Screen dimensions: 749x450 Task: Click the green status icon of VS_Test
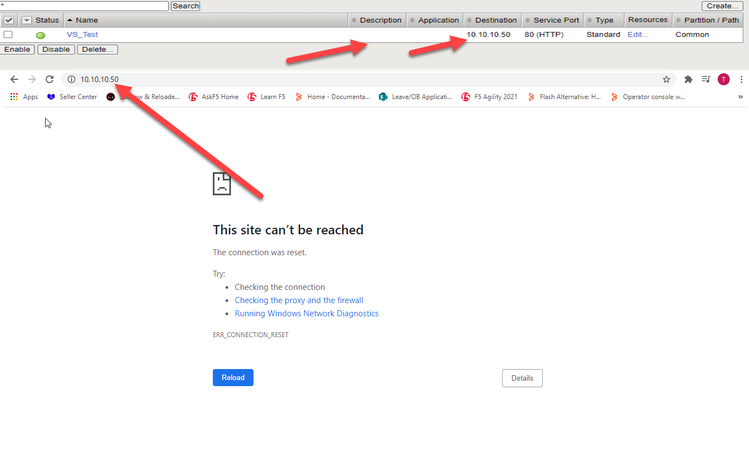(x=41, y=35)
